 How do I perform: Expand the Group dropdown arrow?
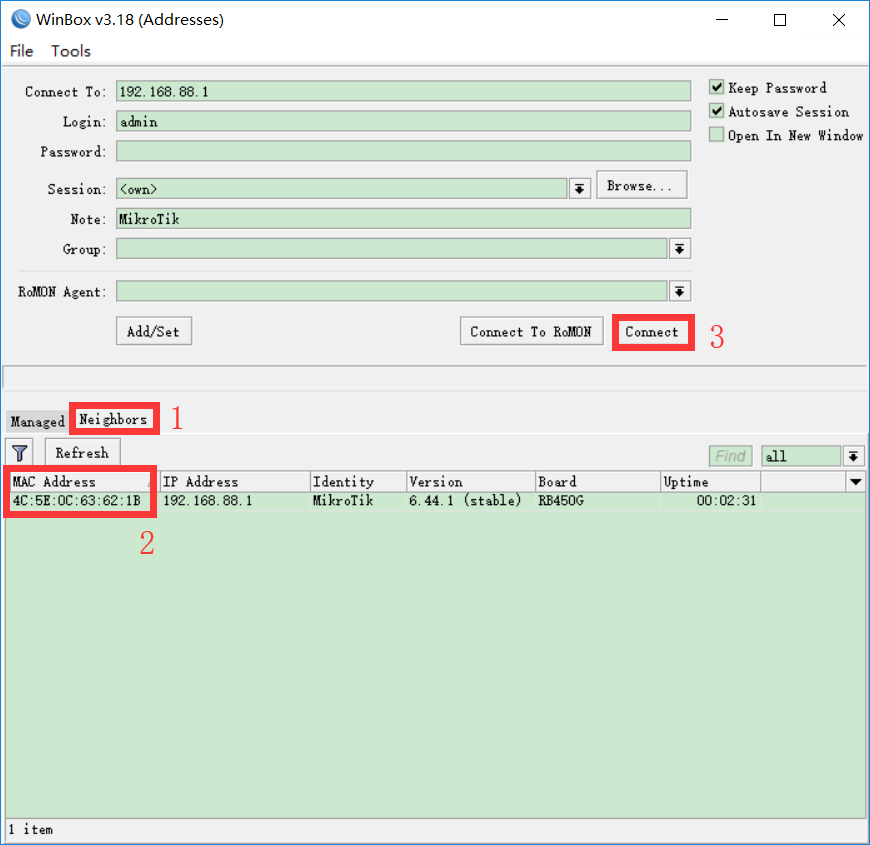click(x=680, y=249)
